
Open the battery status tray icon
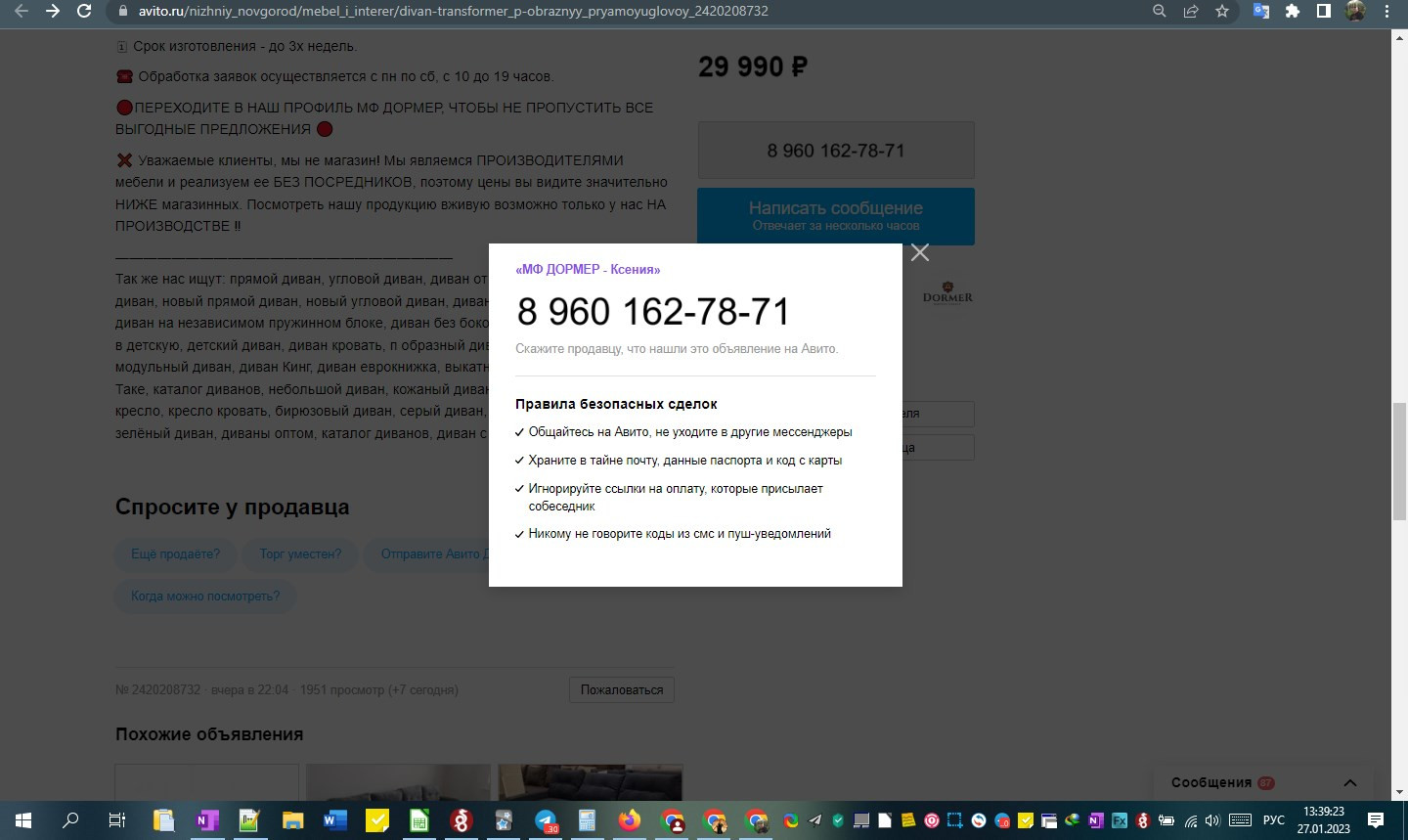tap(1166, 820)
